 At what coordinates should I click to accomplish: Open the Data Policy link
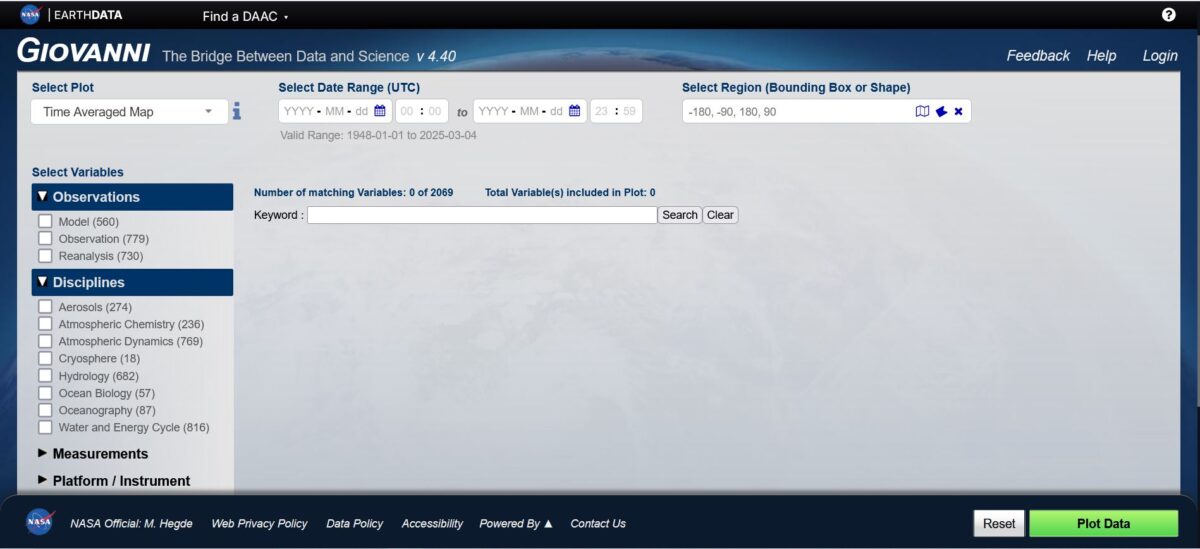(x=355, y=523)
